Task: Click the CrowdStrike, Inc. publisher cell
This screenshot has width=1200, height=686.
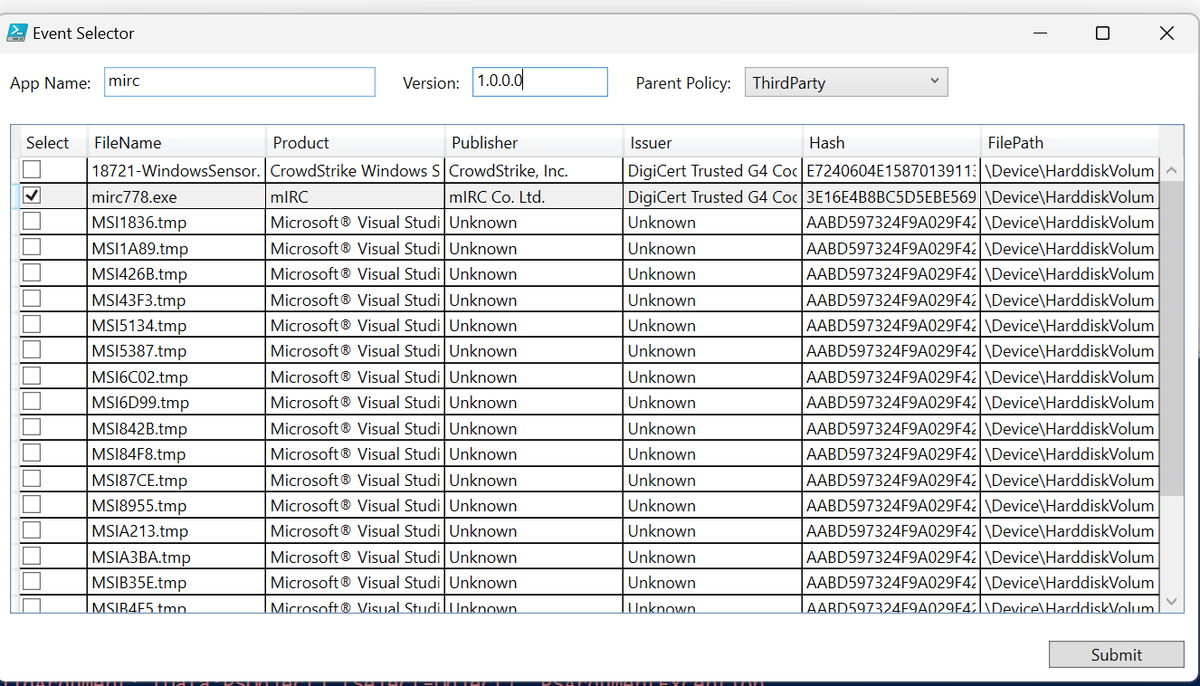Action: pos(534,171)
